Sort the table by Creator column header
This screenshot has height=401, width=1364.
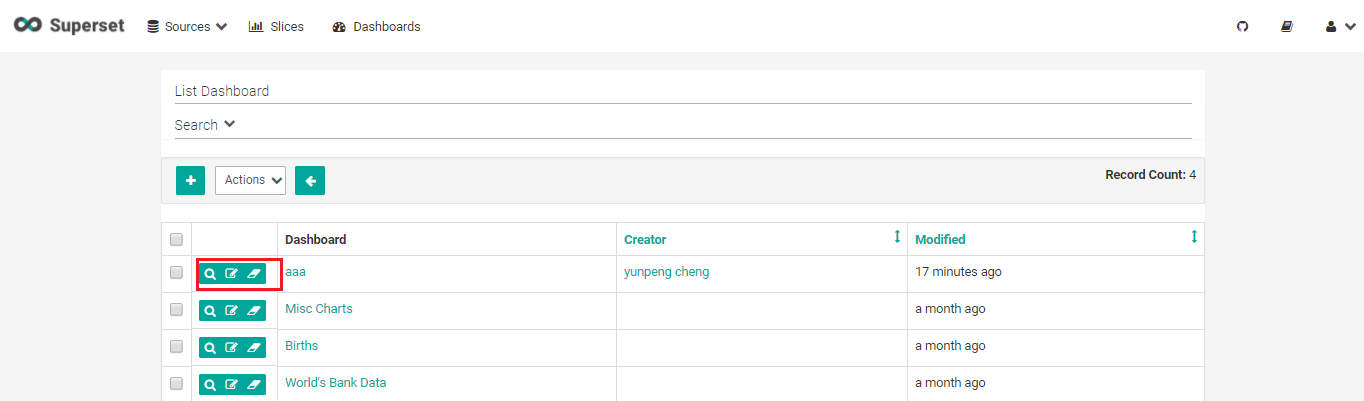coord(645,239)
